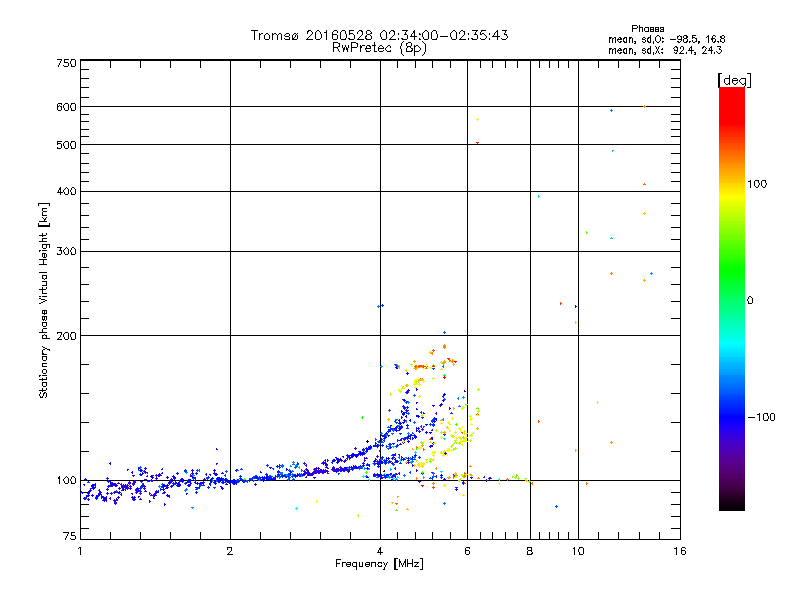Click the x-axis tick label "8"
This screenshot has height=600, width=800.
pos(530,551)
